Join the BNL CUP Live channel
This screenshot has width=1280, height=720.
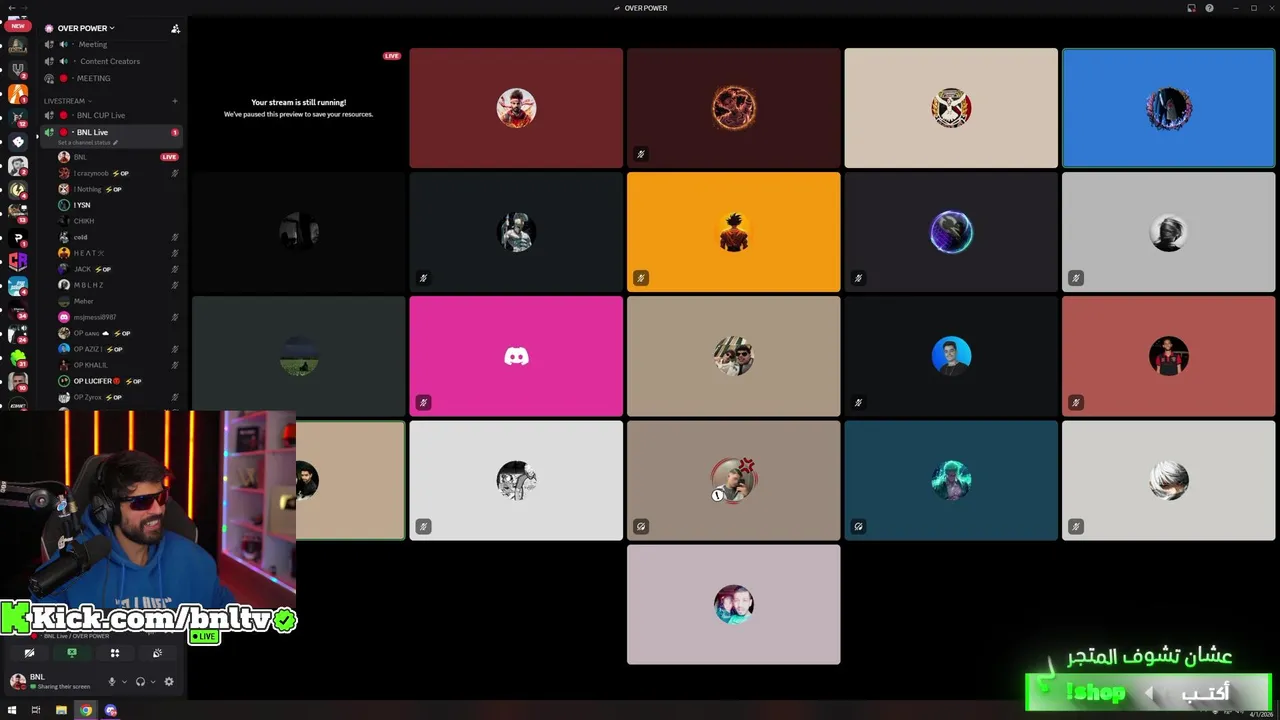tap(111, 115)
